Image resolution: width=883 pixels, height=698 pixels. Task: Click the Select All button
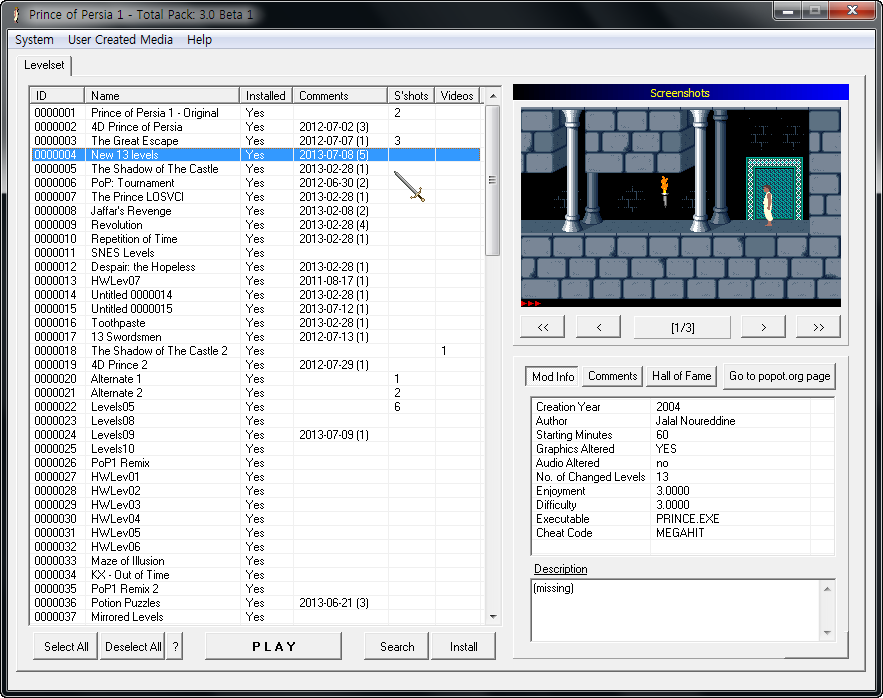66,646
